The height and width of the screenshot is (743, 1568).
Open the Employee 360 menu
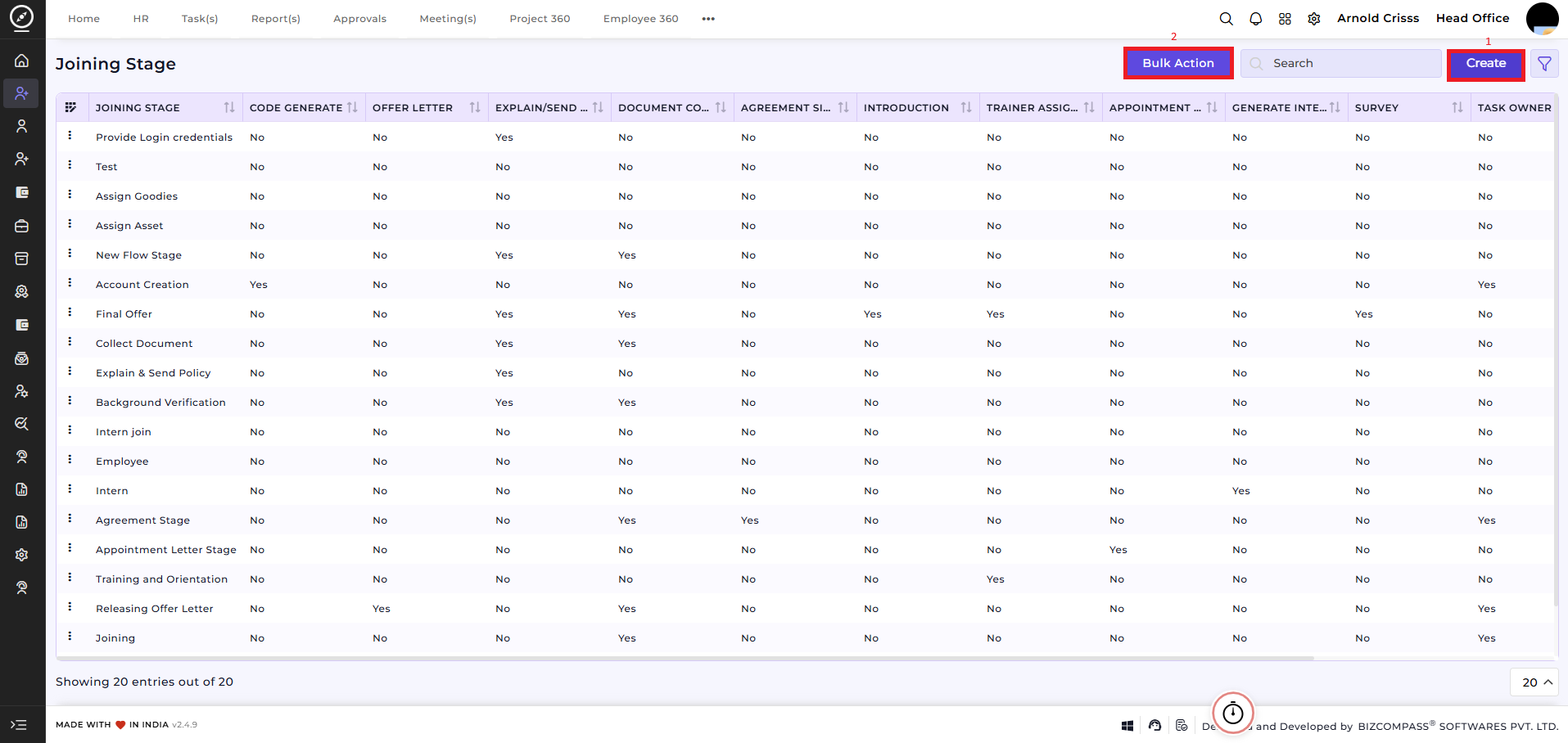point(641,19)
